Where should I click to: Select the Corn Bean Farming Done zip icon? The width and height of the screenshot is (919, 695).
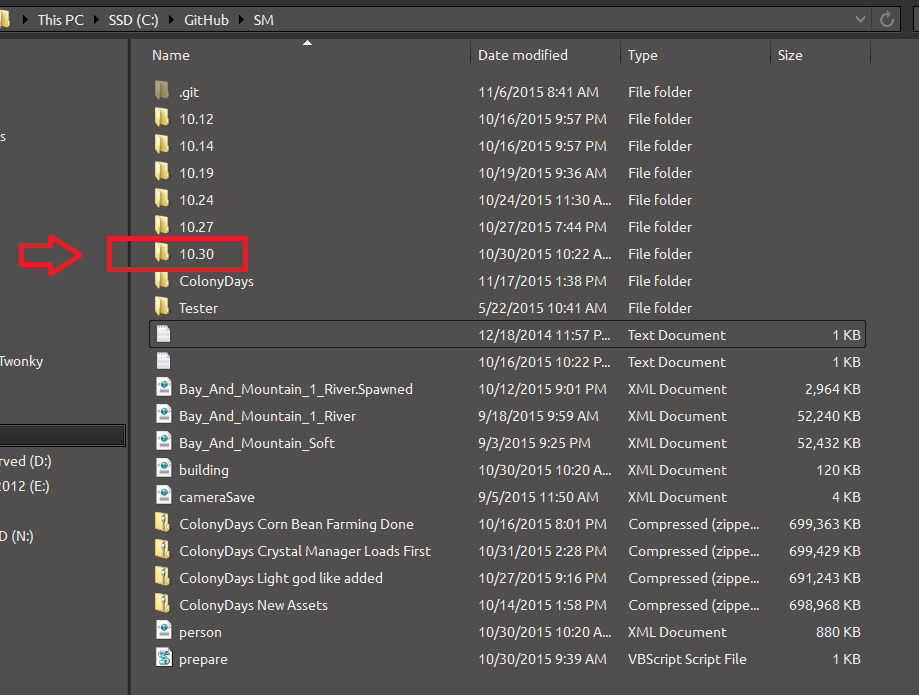coord(162,522)
